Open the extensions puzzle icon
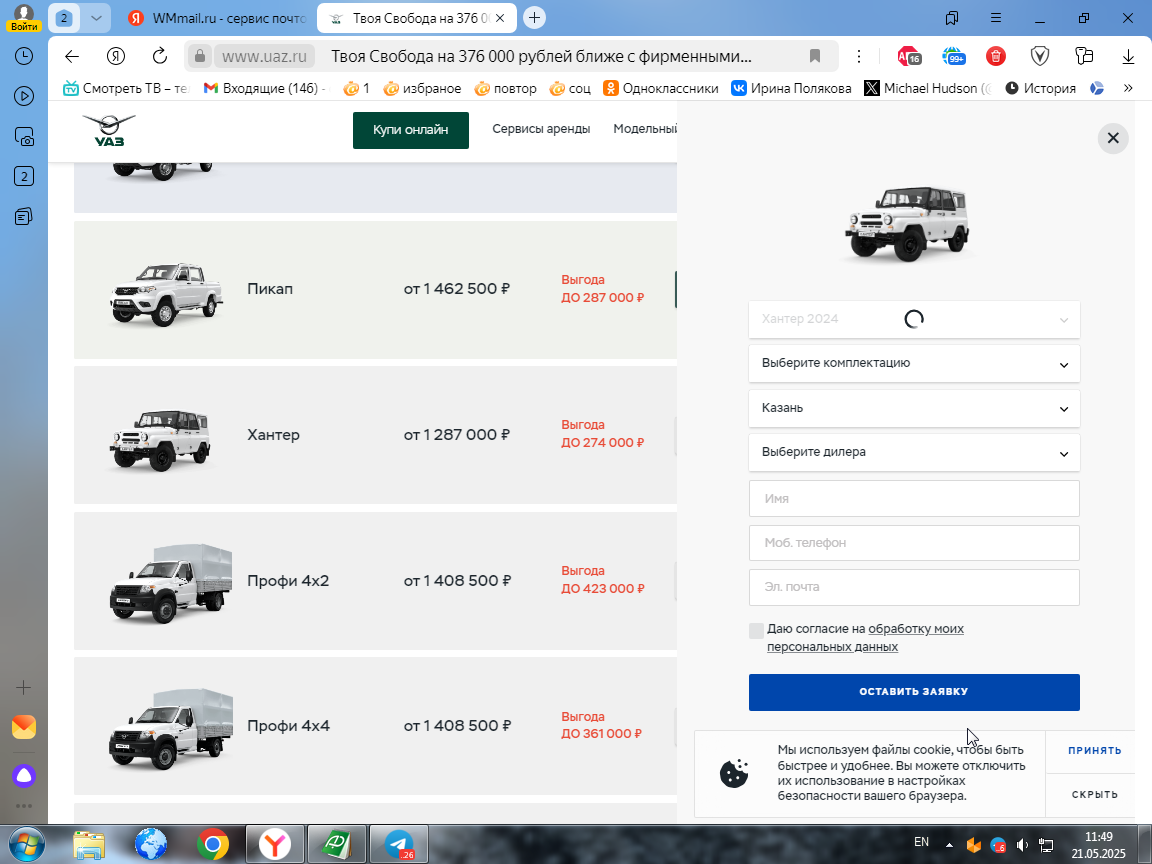Screen dimensions: 1152x864 tap(1084, 57)
